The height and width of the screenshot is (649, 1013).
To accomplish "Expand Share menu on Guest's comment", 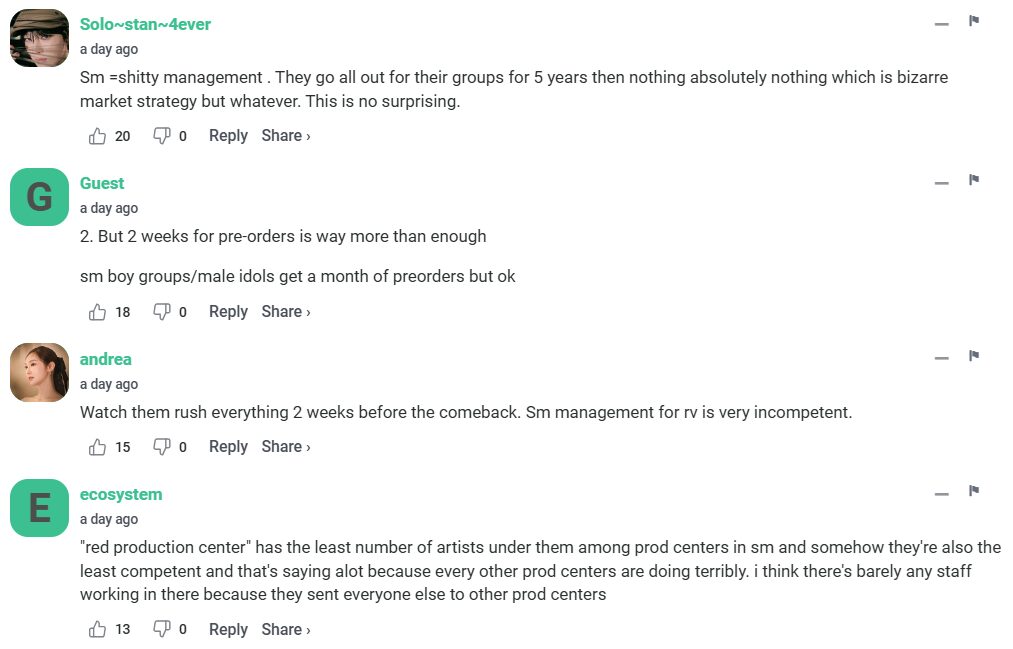I will click(285, 312).
